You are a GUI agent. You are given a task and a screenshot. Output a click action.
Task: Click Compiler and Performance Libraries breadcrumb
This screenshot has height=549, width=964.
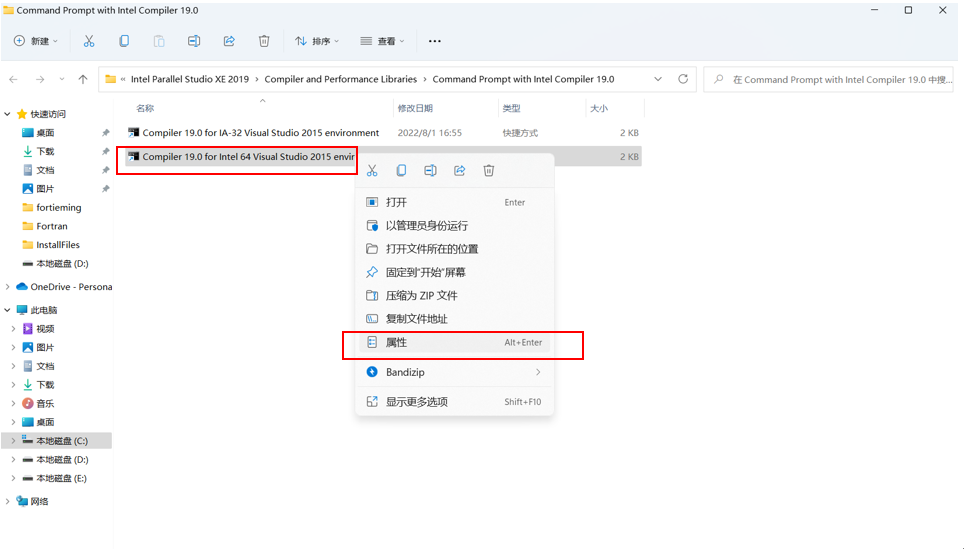pyautogui.click(x=341, y=79)
